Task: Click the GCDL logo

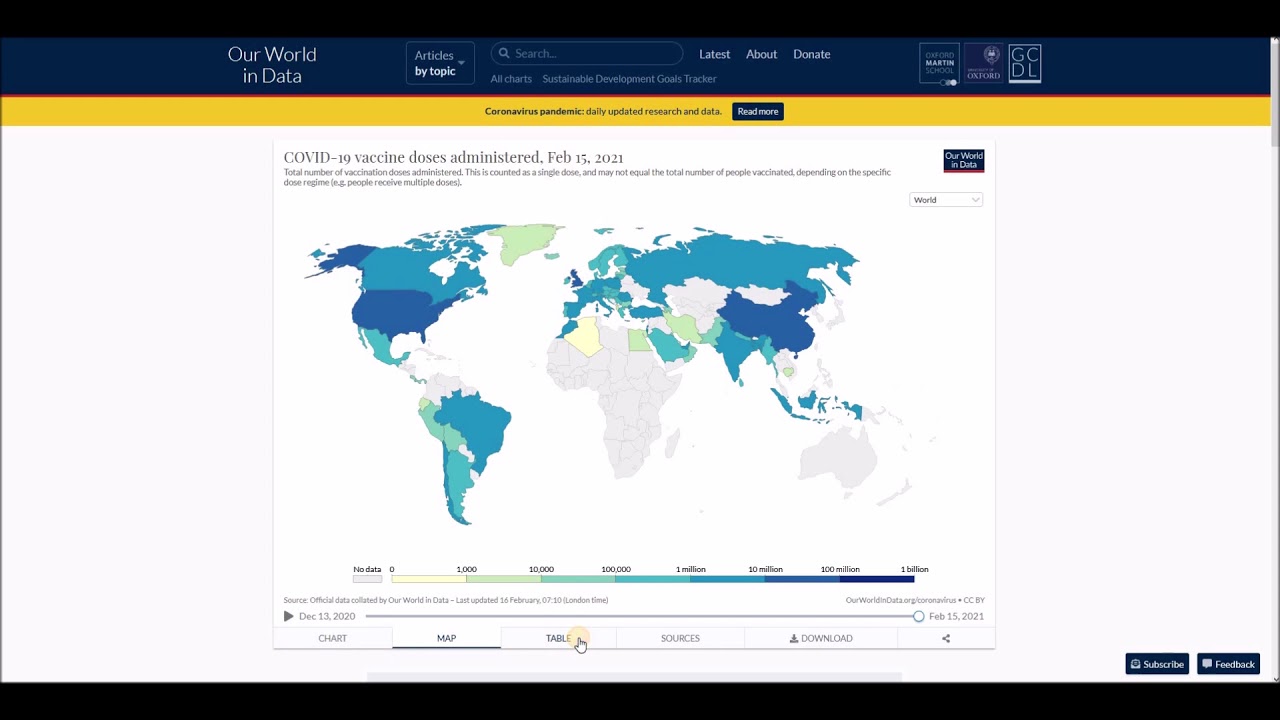Action: pyautogui.click(x=1025, y=63)
